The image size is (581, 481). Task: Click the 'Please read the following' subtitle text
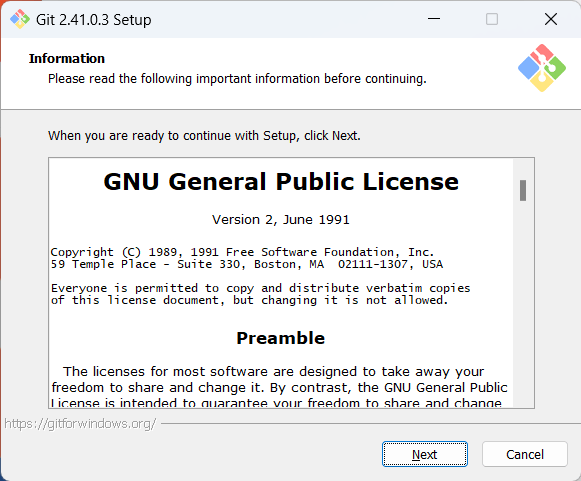[x=237, y=79]
